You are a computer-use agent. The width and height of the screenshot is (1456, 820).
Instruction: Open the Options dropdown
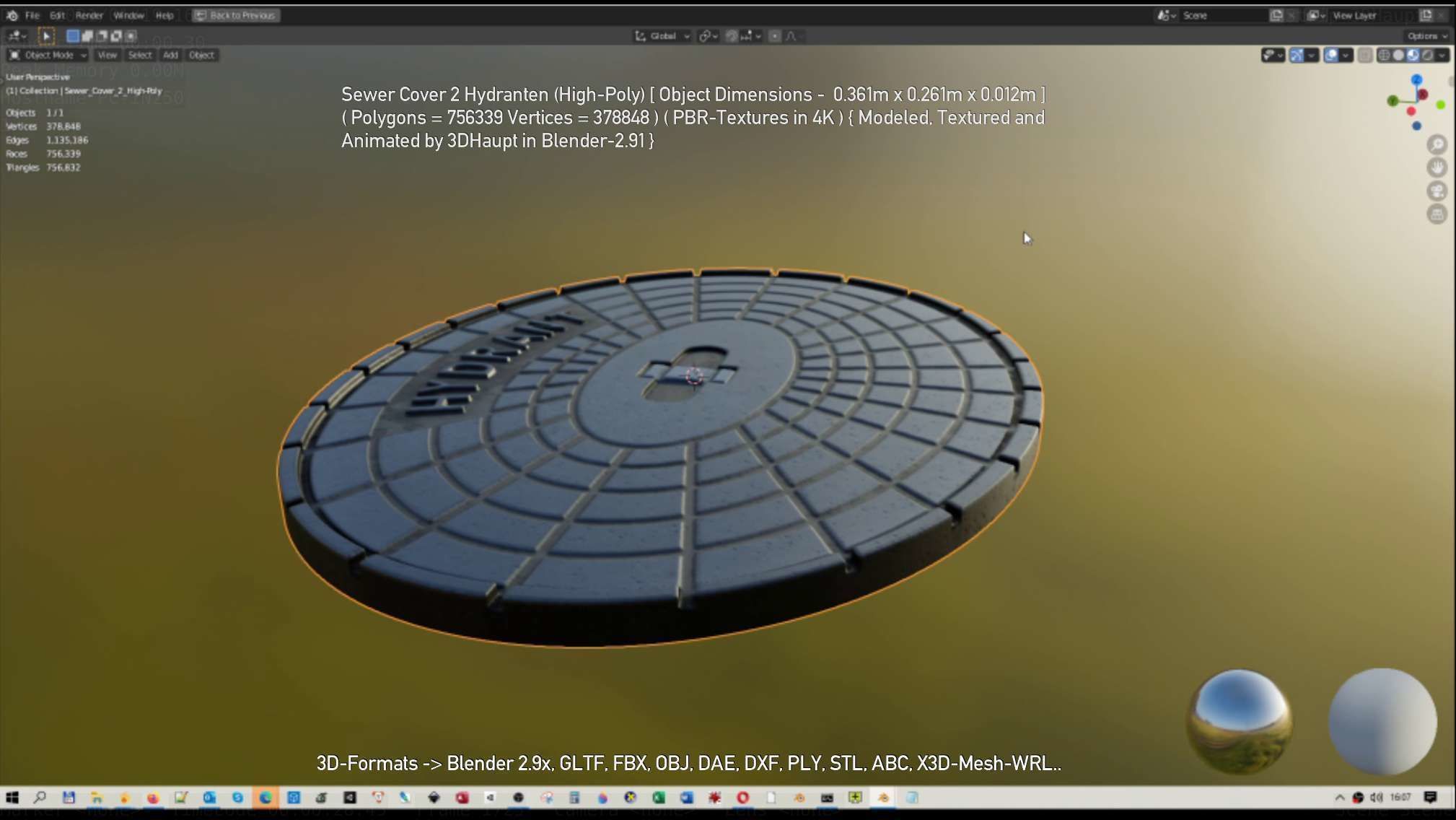pyautogui.click(x=1426, y=36)
